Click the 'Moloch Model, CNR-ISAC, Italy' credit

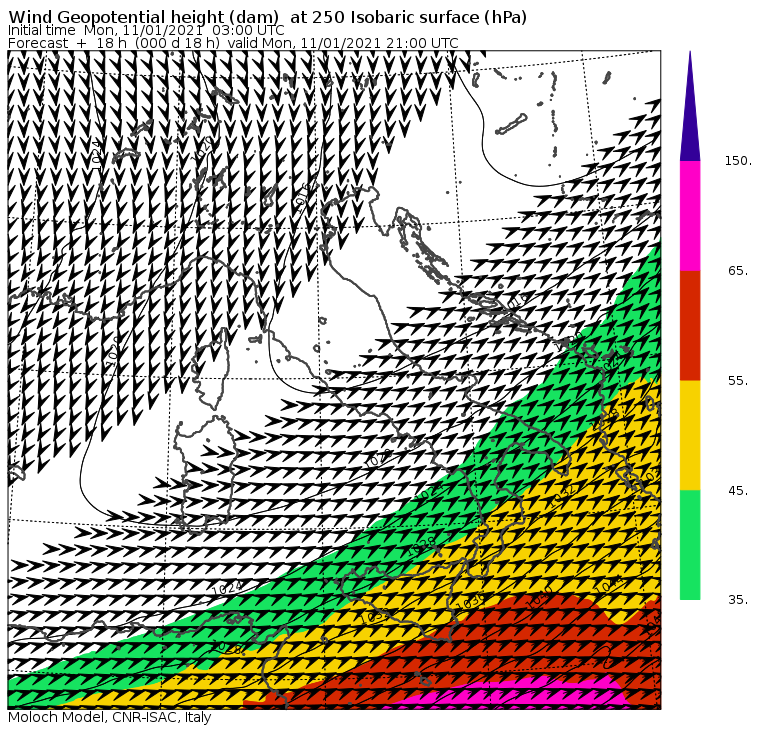pyautogui.click(x=110, y=717)
